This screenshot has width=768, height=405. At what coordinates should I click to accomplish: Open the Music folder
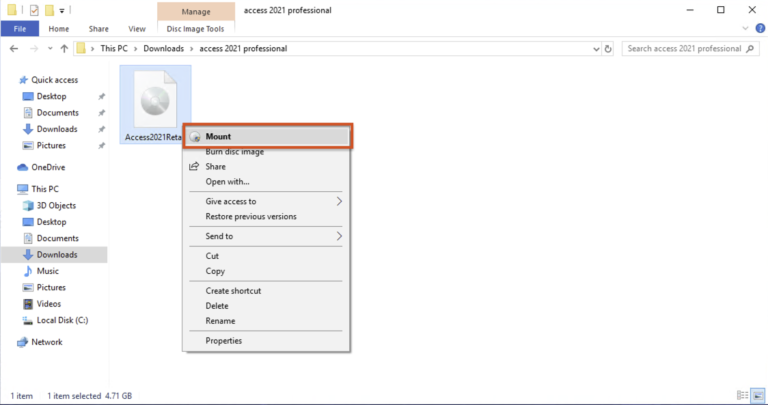tap(48, 271)
